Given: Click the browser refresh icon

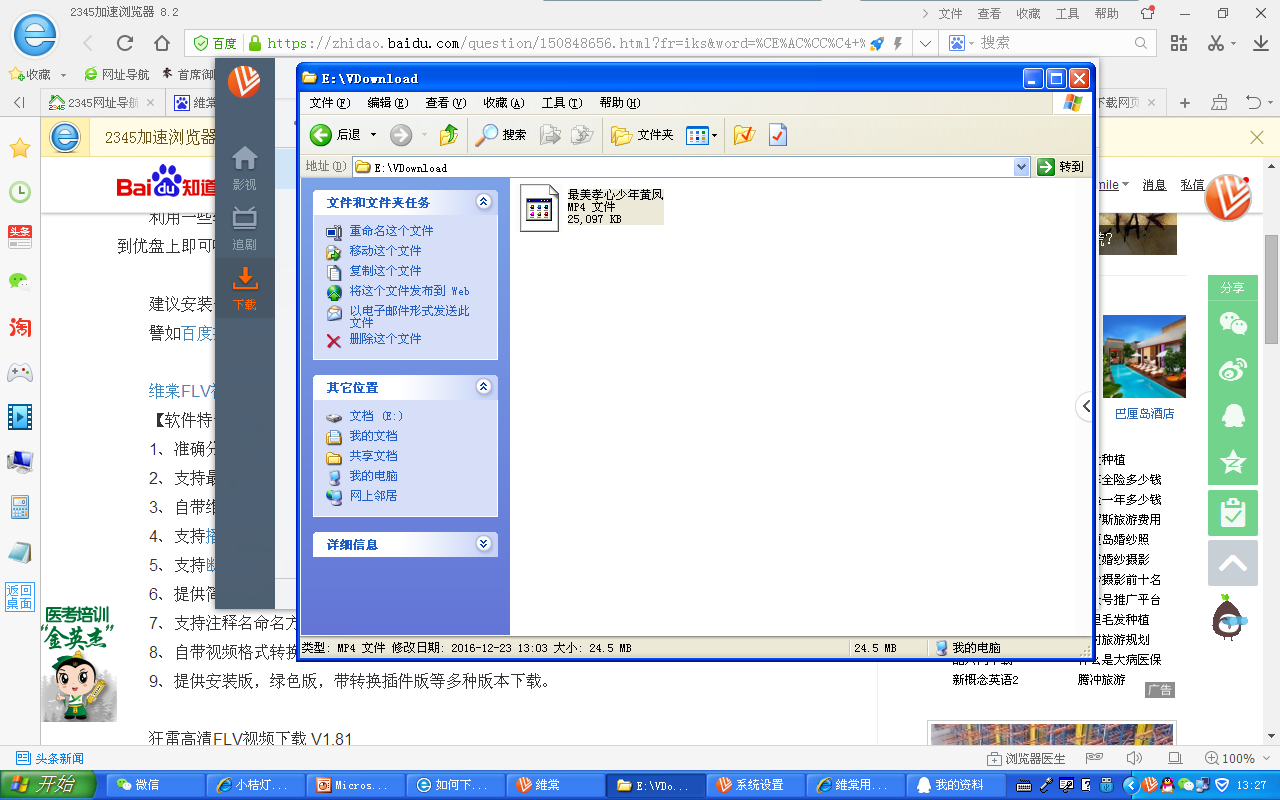Looking at the screenshot, I should click(x=125, y=43).
